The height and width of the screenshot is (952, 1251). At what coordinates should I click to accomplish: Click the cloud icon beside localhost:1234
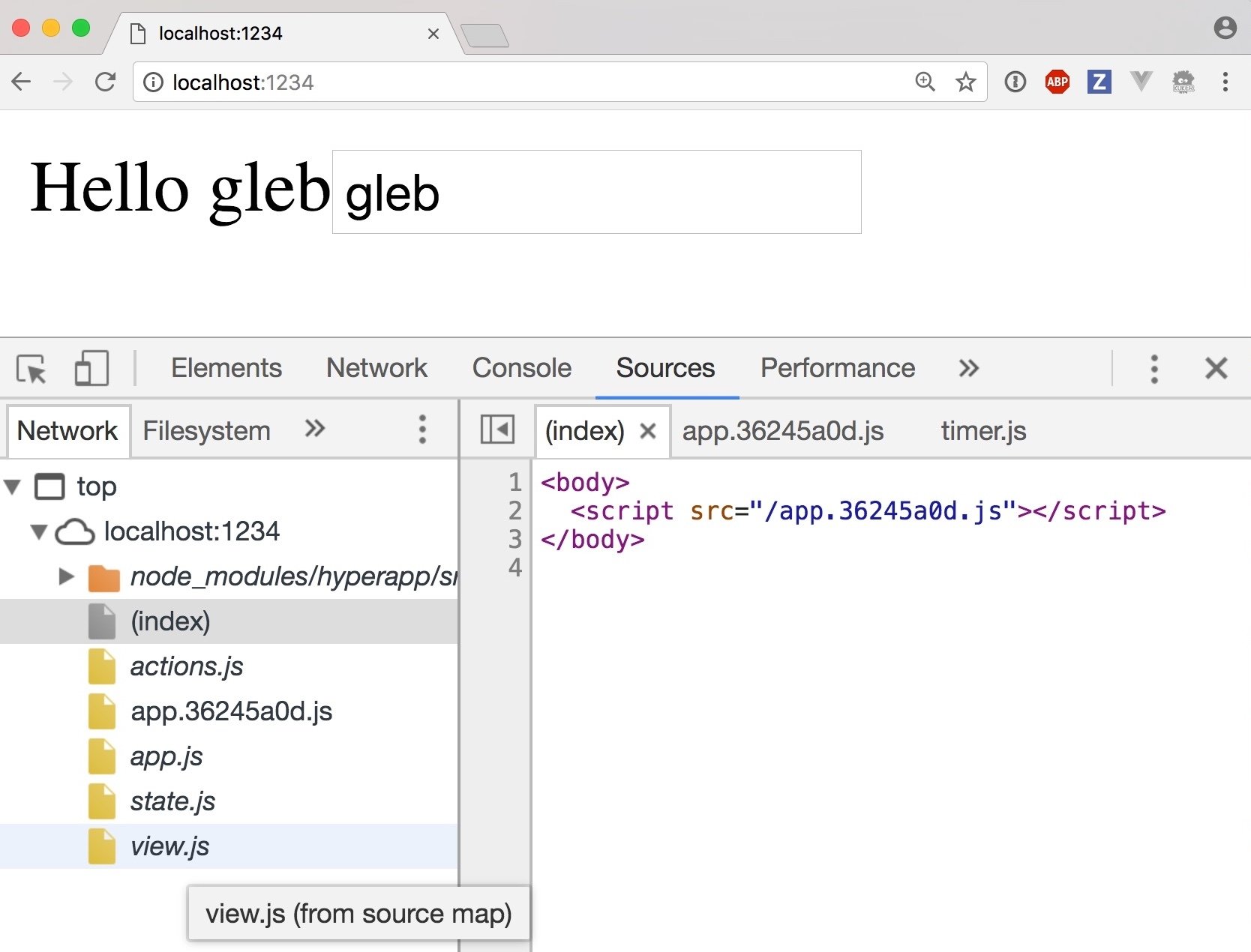pos(75,532)
